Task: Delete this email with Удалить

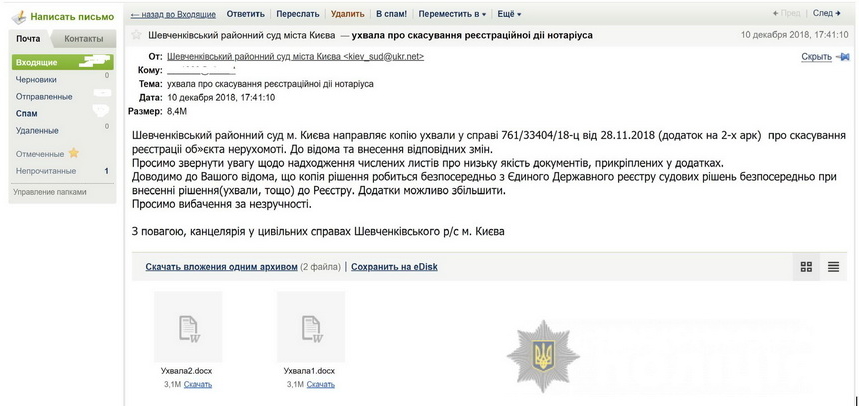Action: point(347,14)
